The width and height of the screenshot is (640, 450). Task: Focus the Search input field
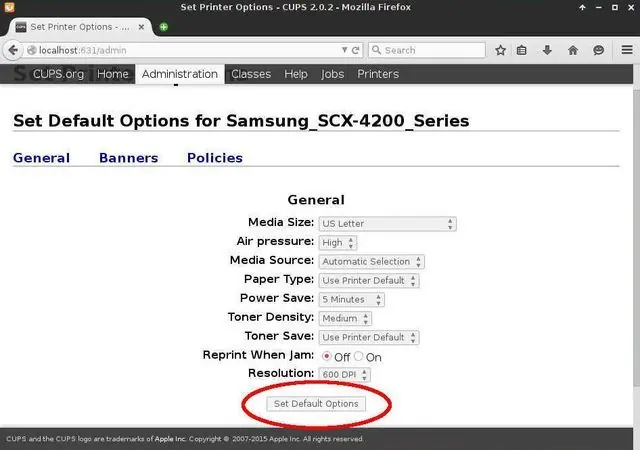[427, 50]
